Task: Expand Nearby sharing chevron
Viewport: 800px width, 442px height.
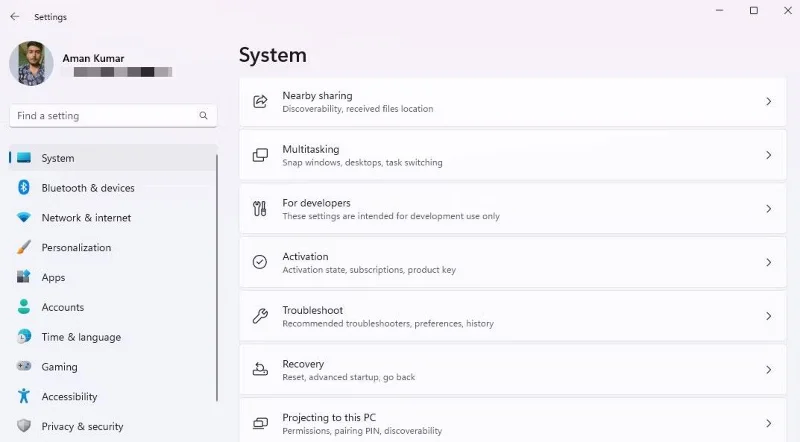Action: click(x=768, y=102)
